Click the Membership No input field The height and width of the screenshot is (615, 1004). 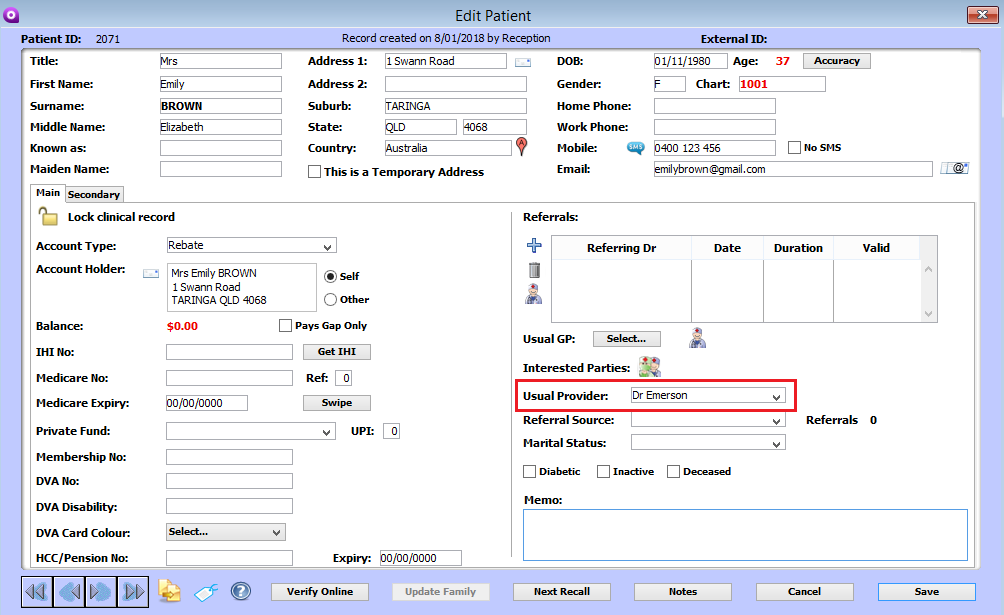click(x=229, y=457)
